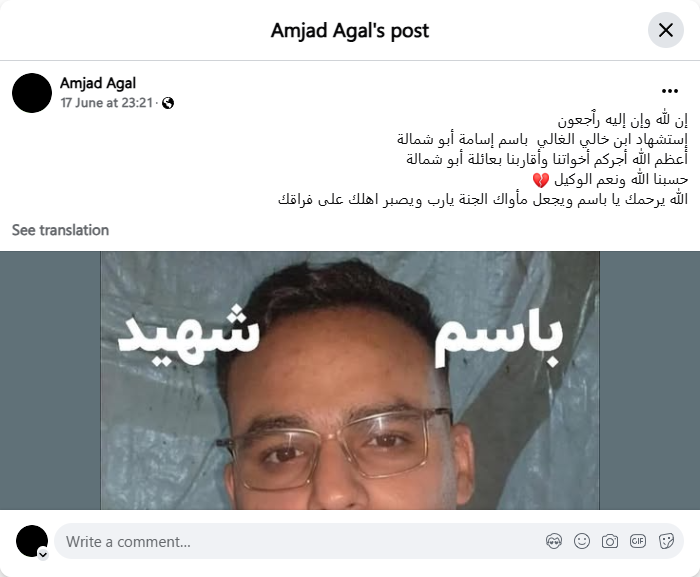Open the photo of man with glasses
The image size is (700, 577).
350,380
